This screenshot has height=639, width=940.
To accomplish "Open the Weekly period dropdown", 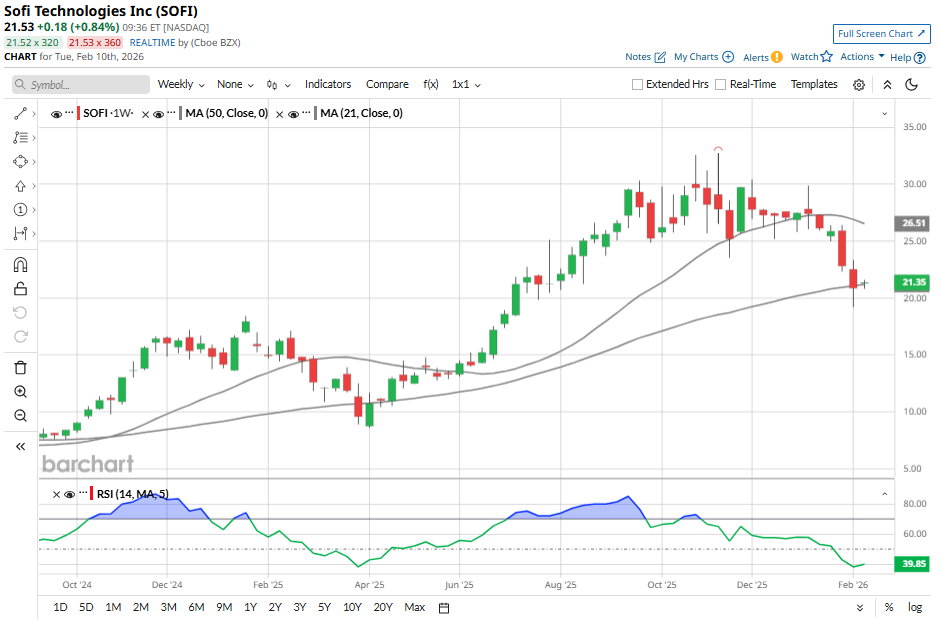I will (x=181, y=85).
